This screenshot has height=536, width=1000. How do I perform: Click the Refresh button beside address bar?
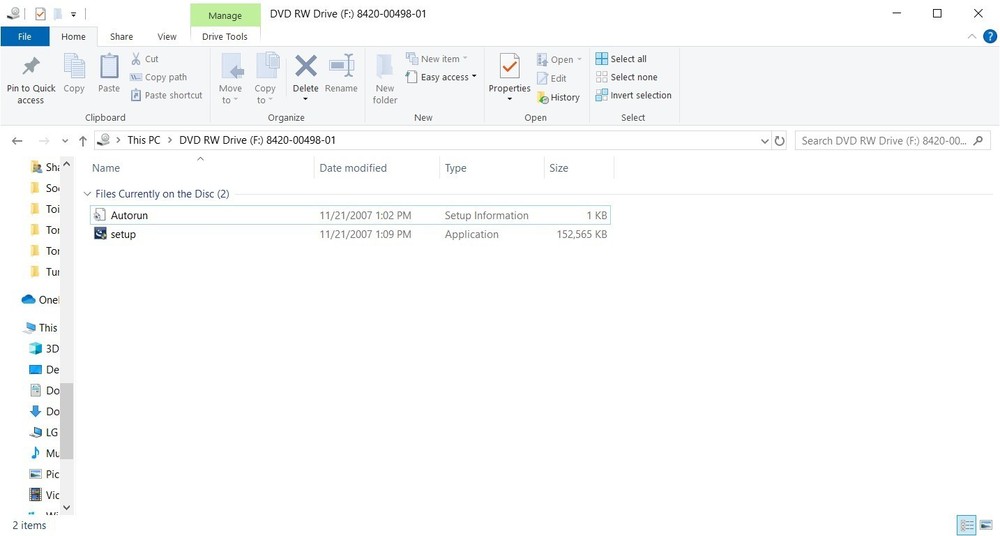(780, 141)
